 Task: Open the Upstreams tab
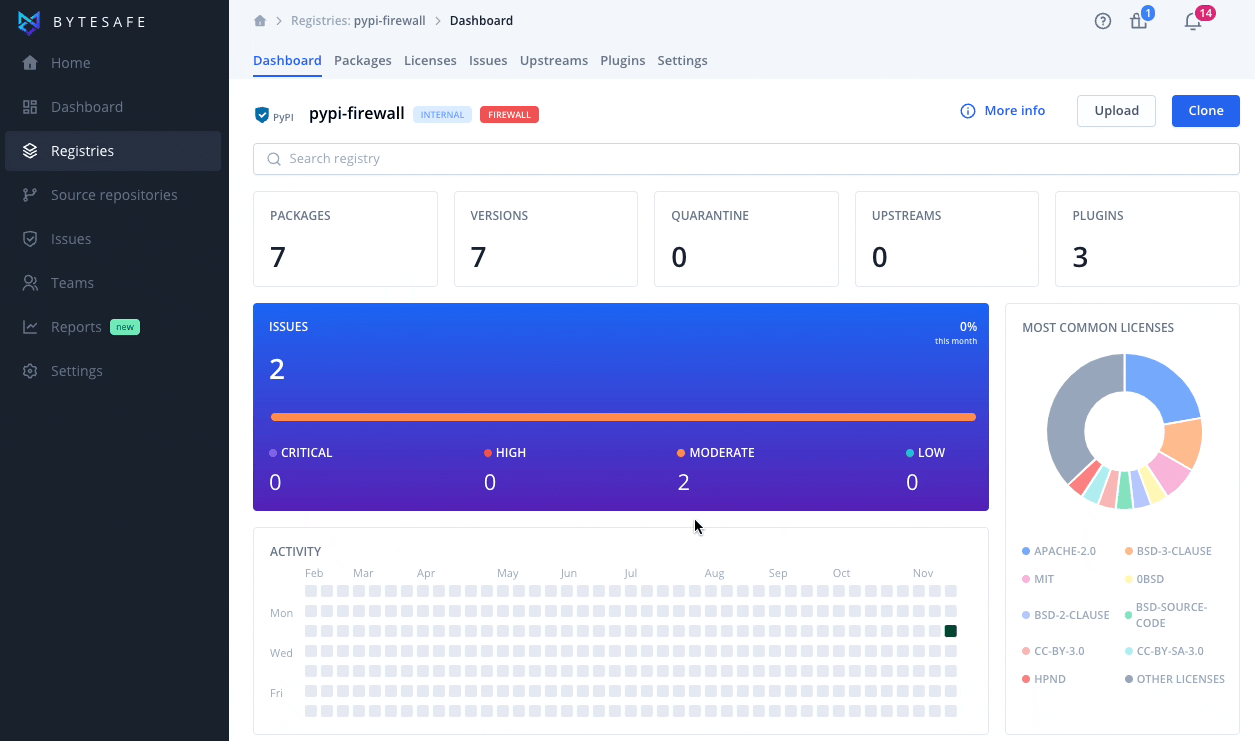tap(553, 60)
